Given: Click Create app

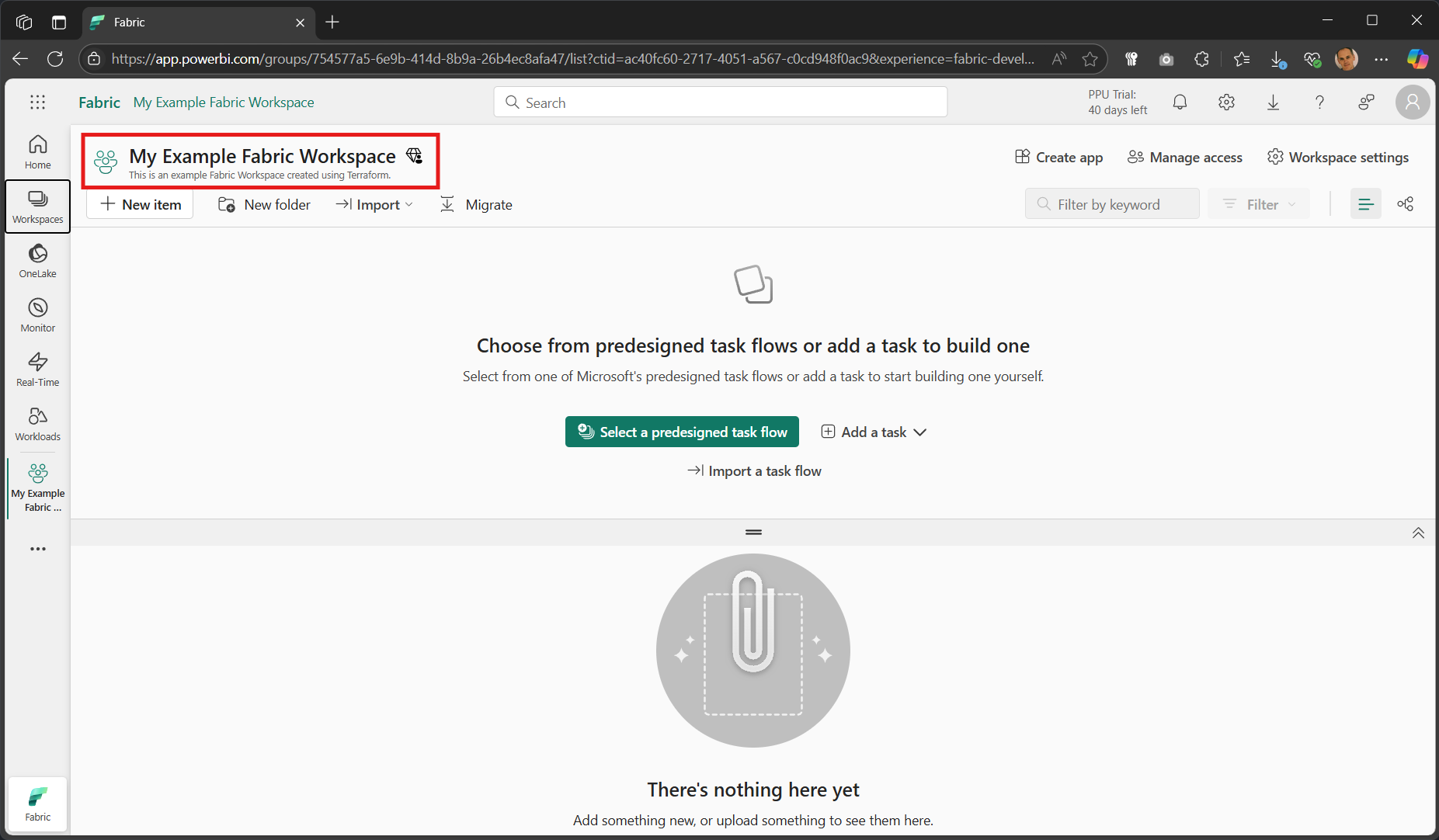Looking at the screenshot, I should [x=1058, y=158].
